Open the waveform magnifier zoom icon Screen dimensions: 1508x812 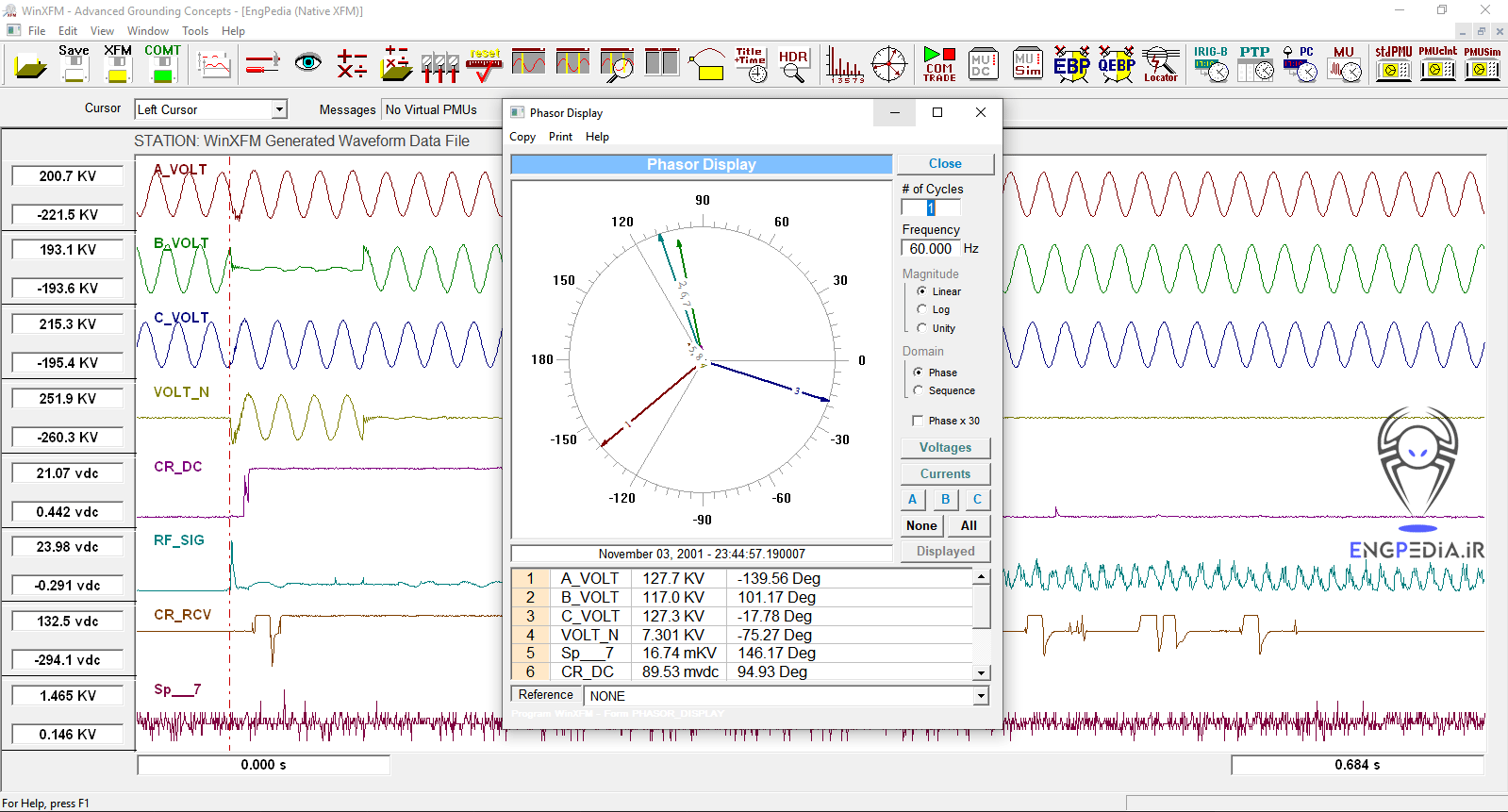(x=617, y=64)
